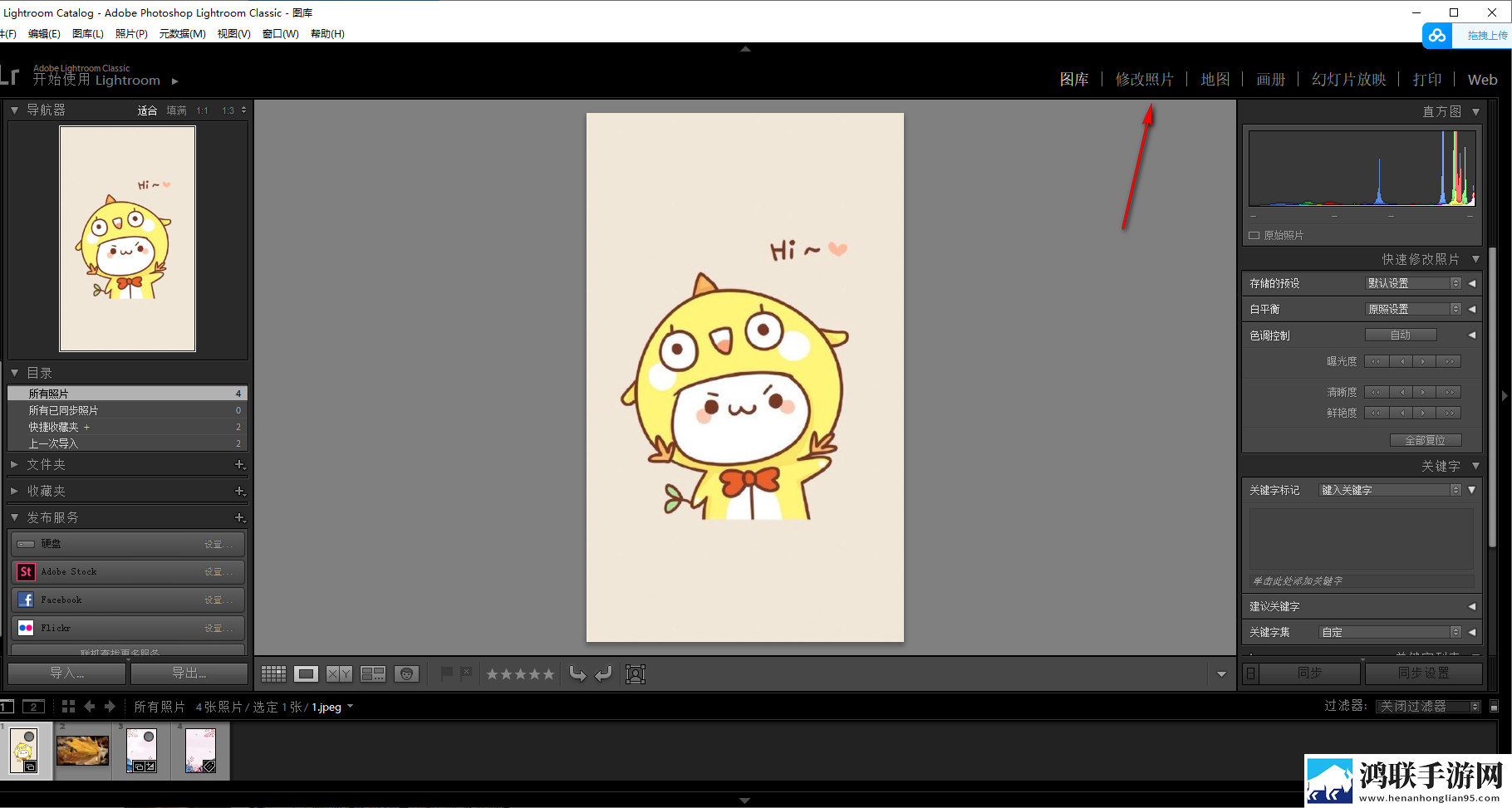Click the main window display button 1
This screenshot has width=1512, height=808.
click(7, 707)
